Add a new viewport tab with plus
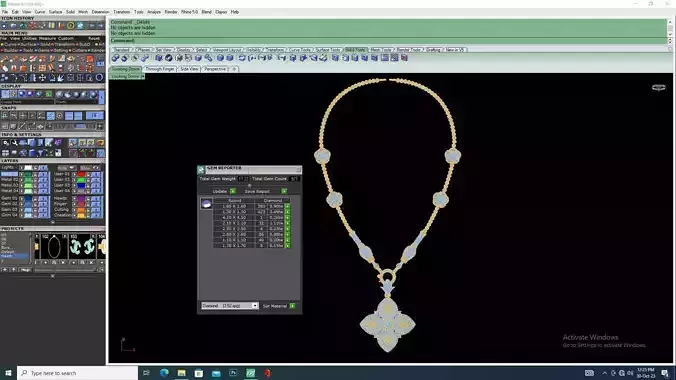Image resolution: width=676 pixels, height=380 pixels. tap(234, 69)
